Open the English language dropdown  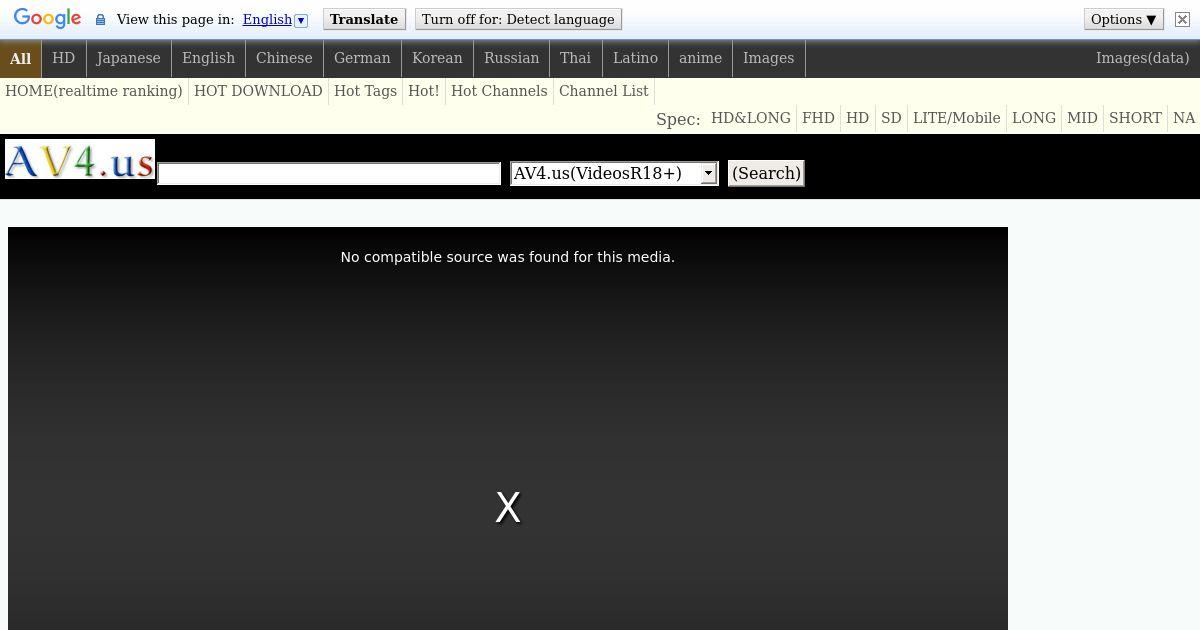(x=275, y=20)
